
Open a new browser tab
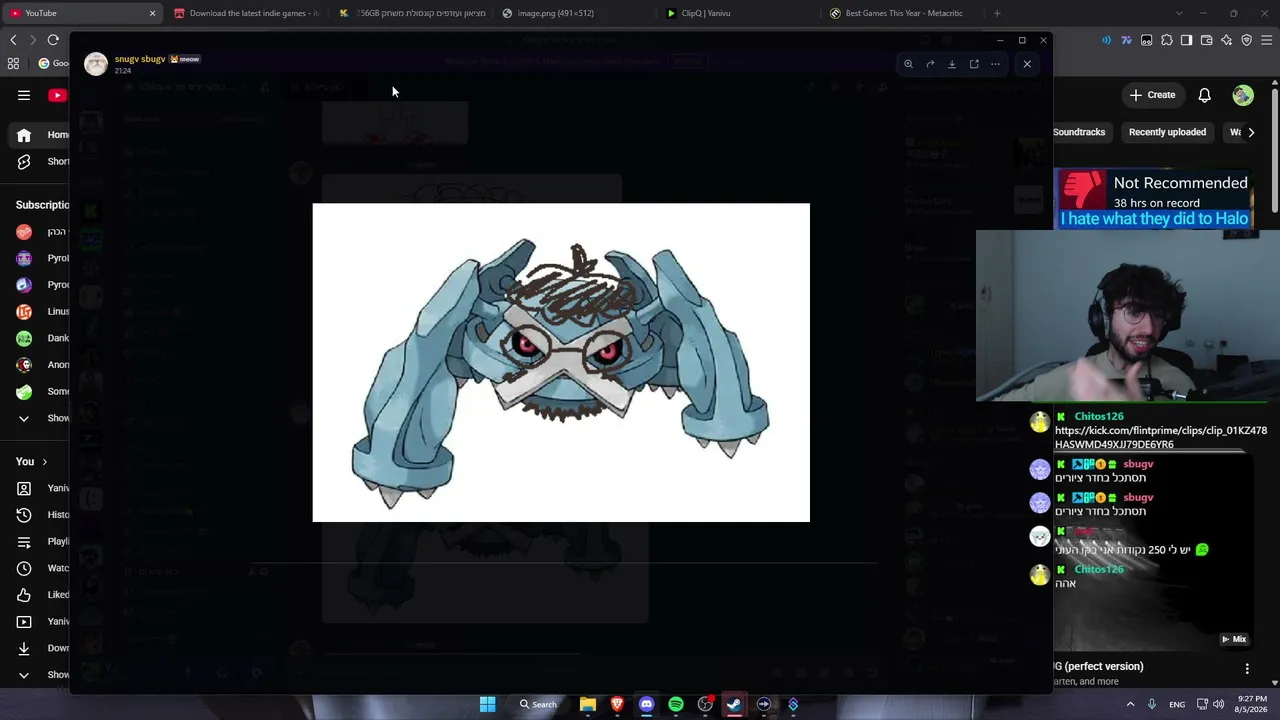[997, 13]
